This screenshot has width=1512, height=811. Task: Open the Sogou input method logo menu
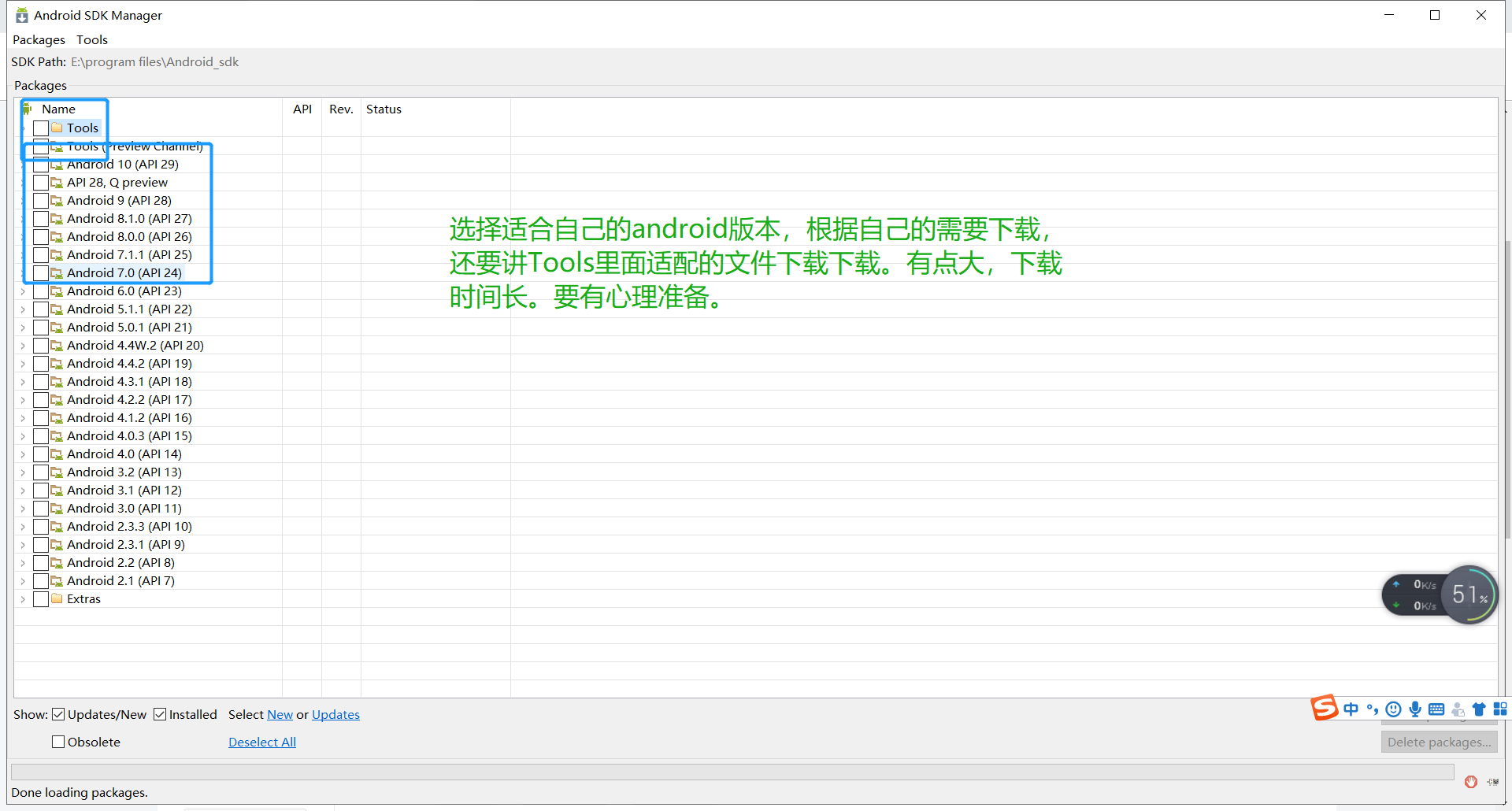click(1325, 708)
